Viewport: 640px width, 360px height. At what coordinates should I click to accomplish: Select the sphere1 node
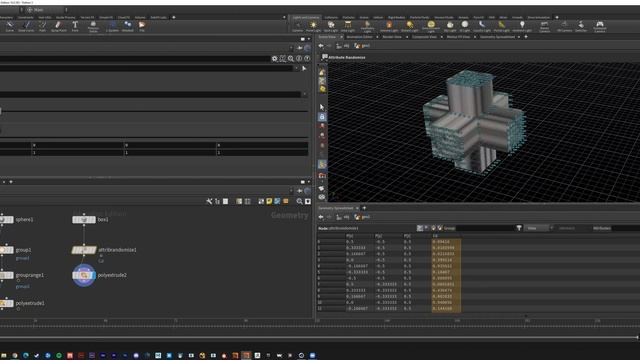coord(7,220)
